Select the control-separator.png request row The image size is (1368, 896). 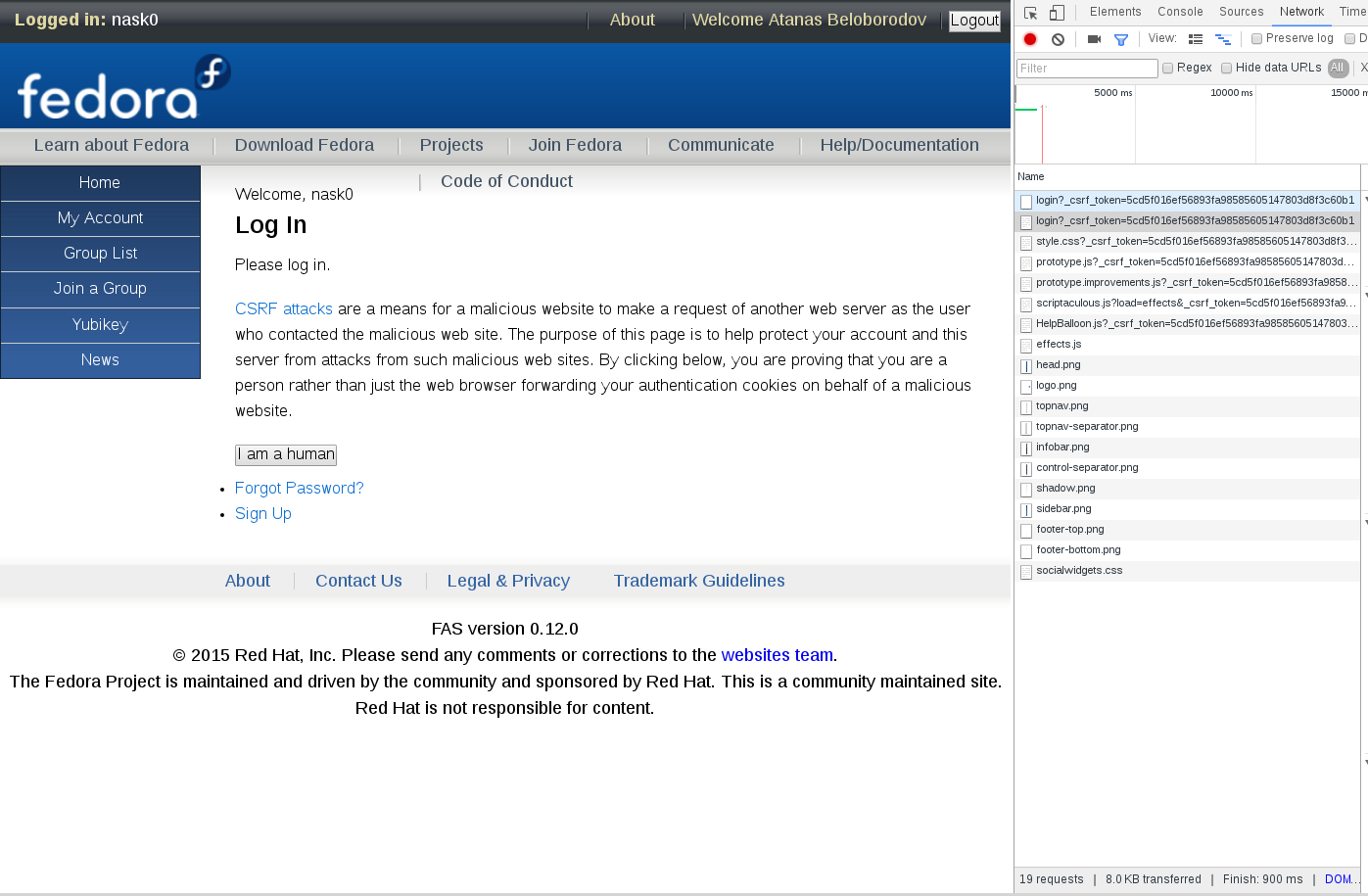(1188, 468)
